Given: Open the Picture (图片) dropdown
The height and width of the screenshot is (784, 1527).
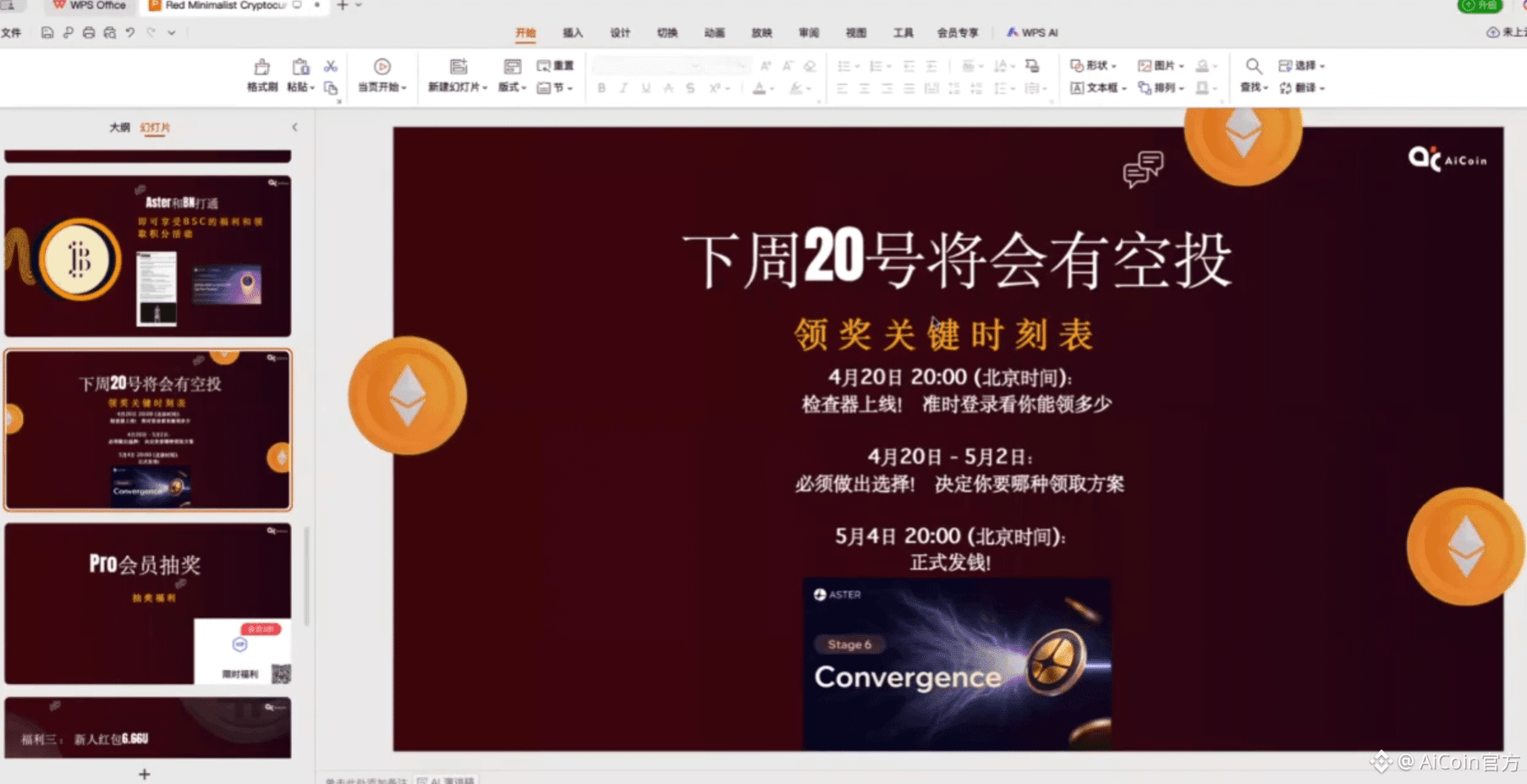Looking at the screenshot, I should 1161,66.
